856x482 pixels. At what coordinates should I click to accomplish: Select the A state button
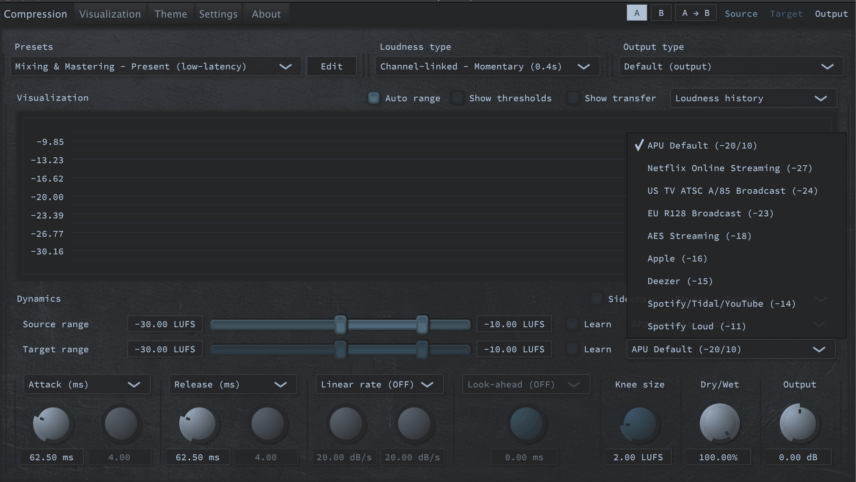(637, 13)
